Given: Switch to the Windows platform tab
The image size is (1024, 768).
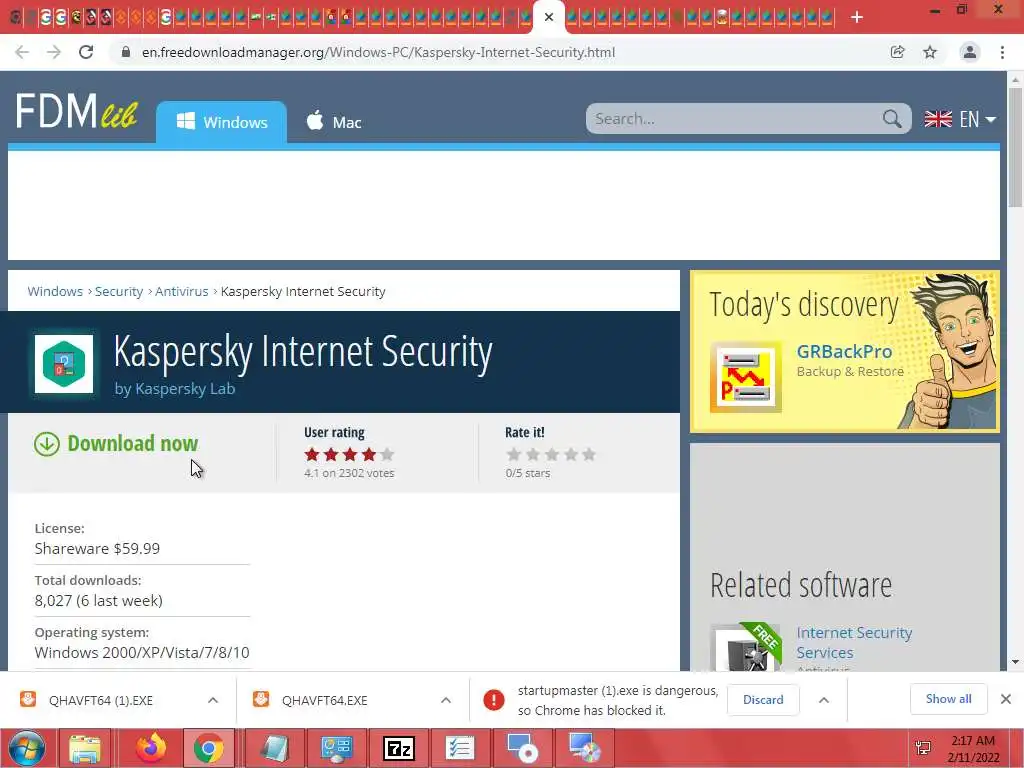Looking at the screenshot, I should [221, 122].
